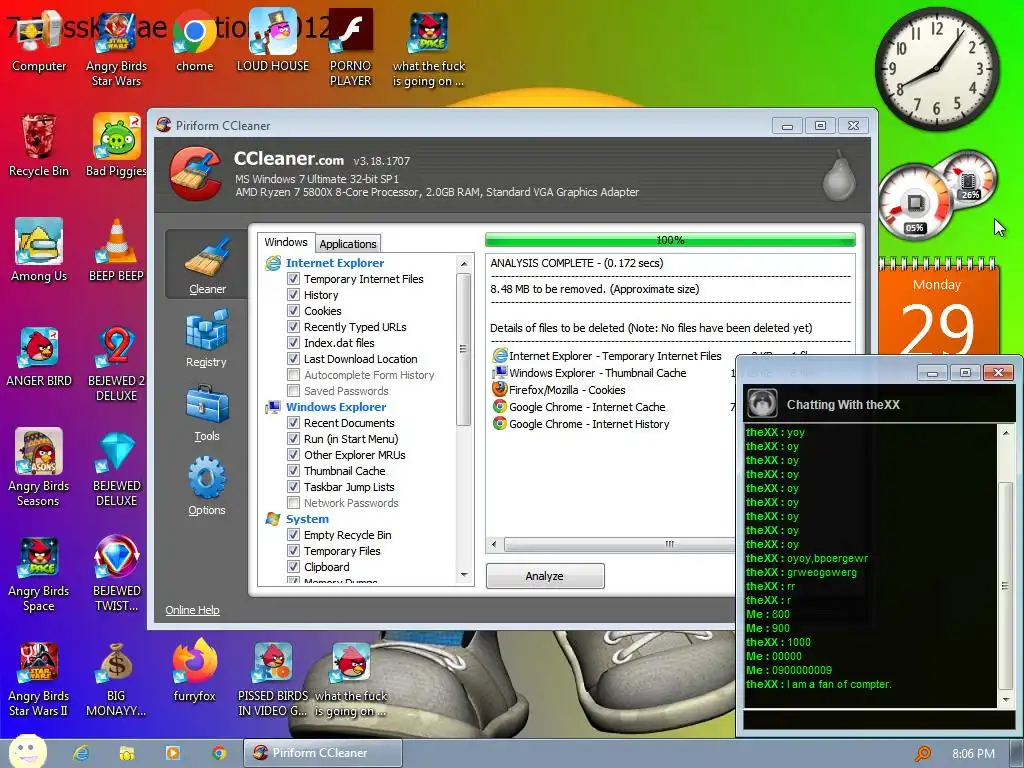Image resolution: width=1024 pixels, height=768 pixels.
Task: Toggle Taskbar Jump Lists checkbox
Action: pos(293,487)
